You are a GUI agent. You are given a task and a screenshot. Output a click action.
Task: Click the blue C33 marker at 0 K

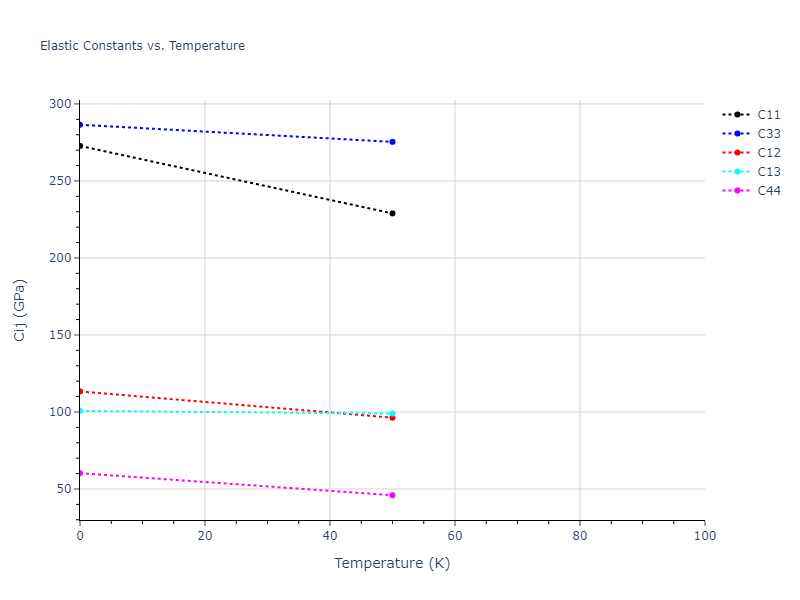(x=80, y=125)
